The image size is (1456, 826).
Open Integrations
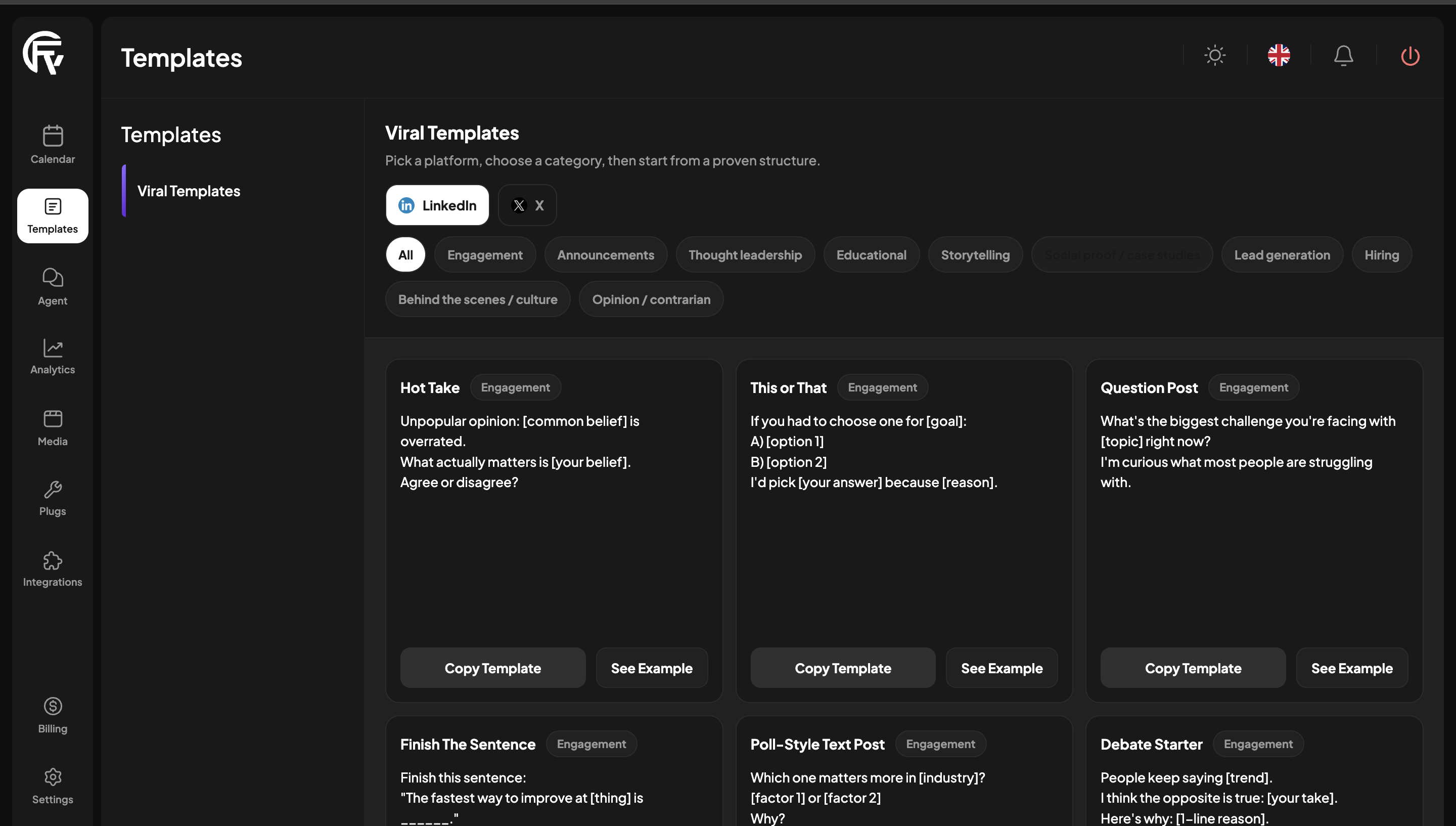(52, 569)
